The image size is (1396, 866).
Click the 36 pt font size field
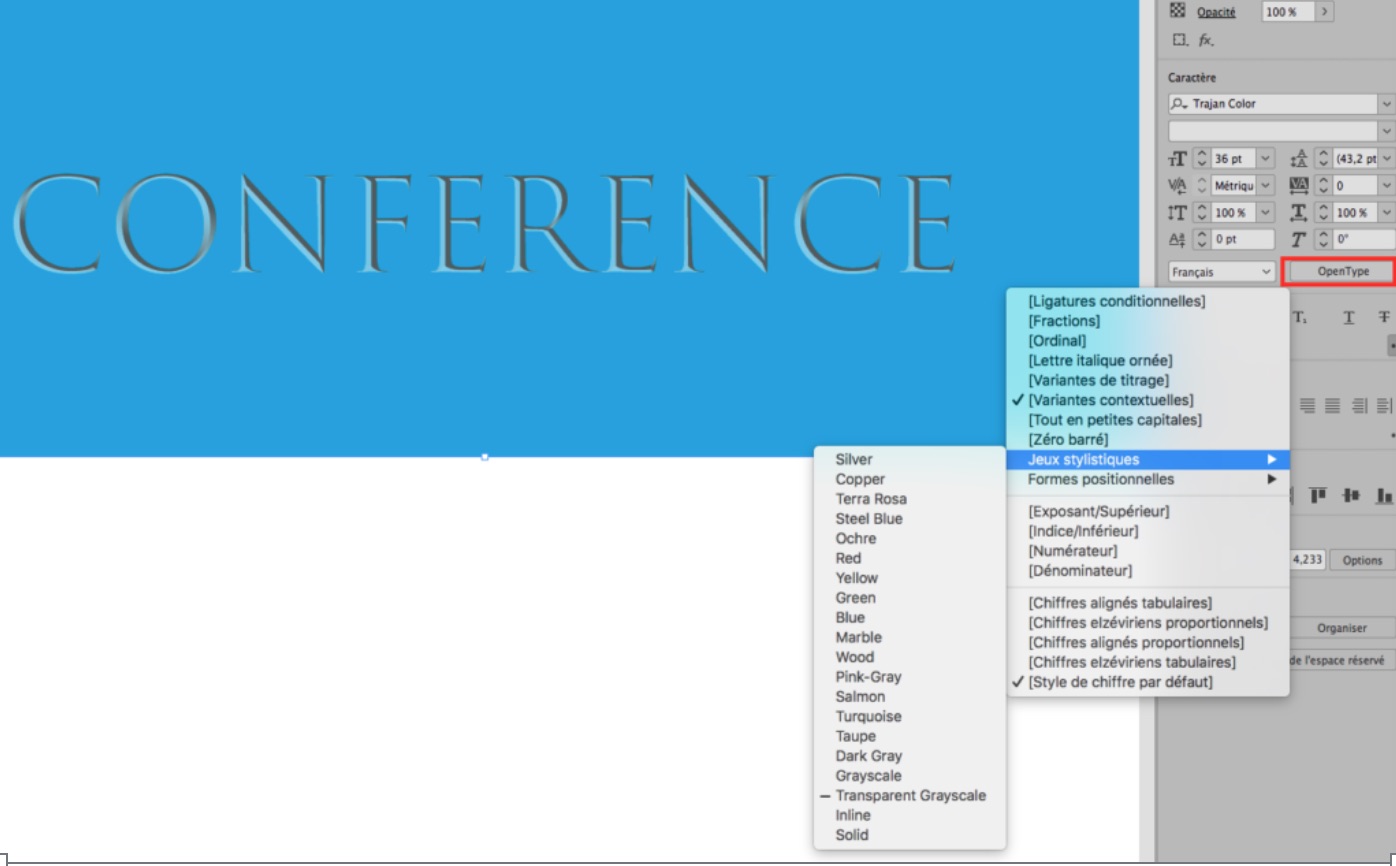click(1231, 159)
